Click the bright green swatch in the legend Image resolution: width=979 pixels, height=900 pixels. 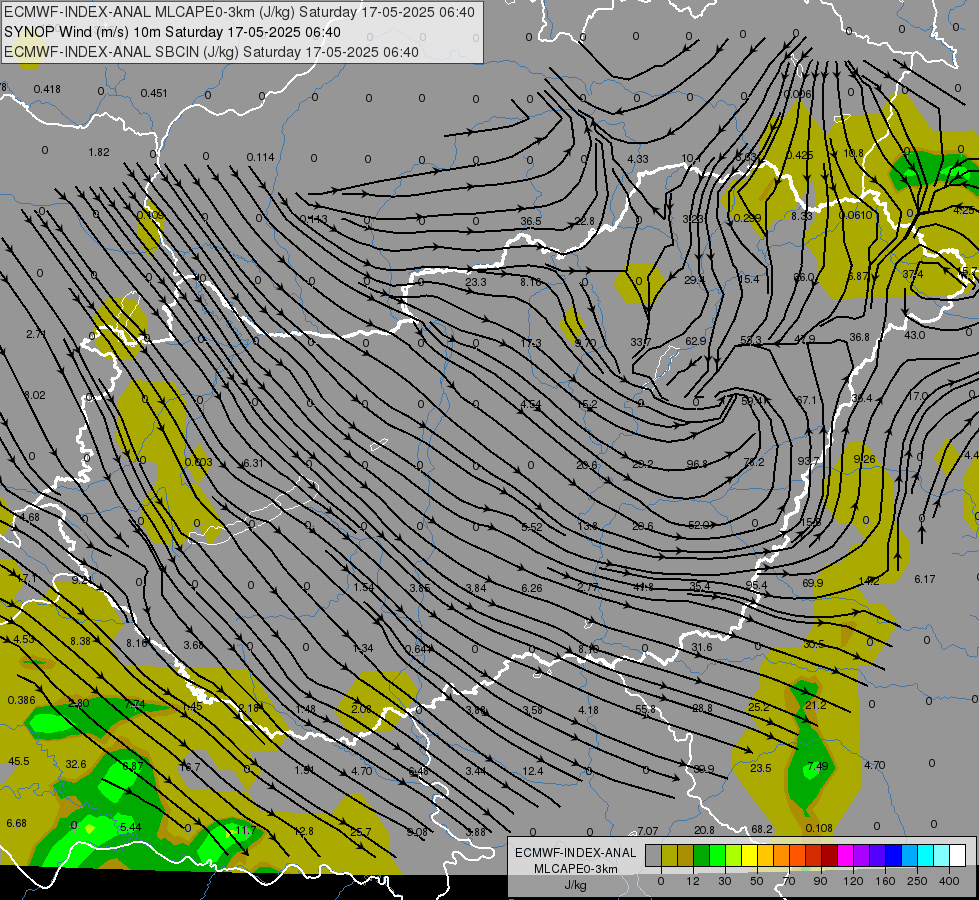(x=717, y=855)
